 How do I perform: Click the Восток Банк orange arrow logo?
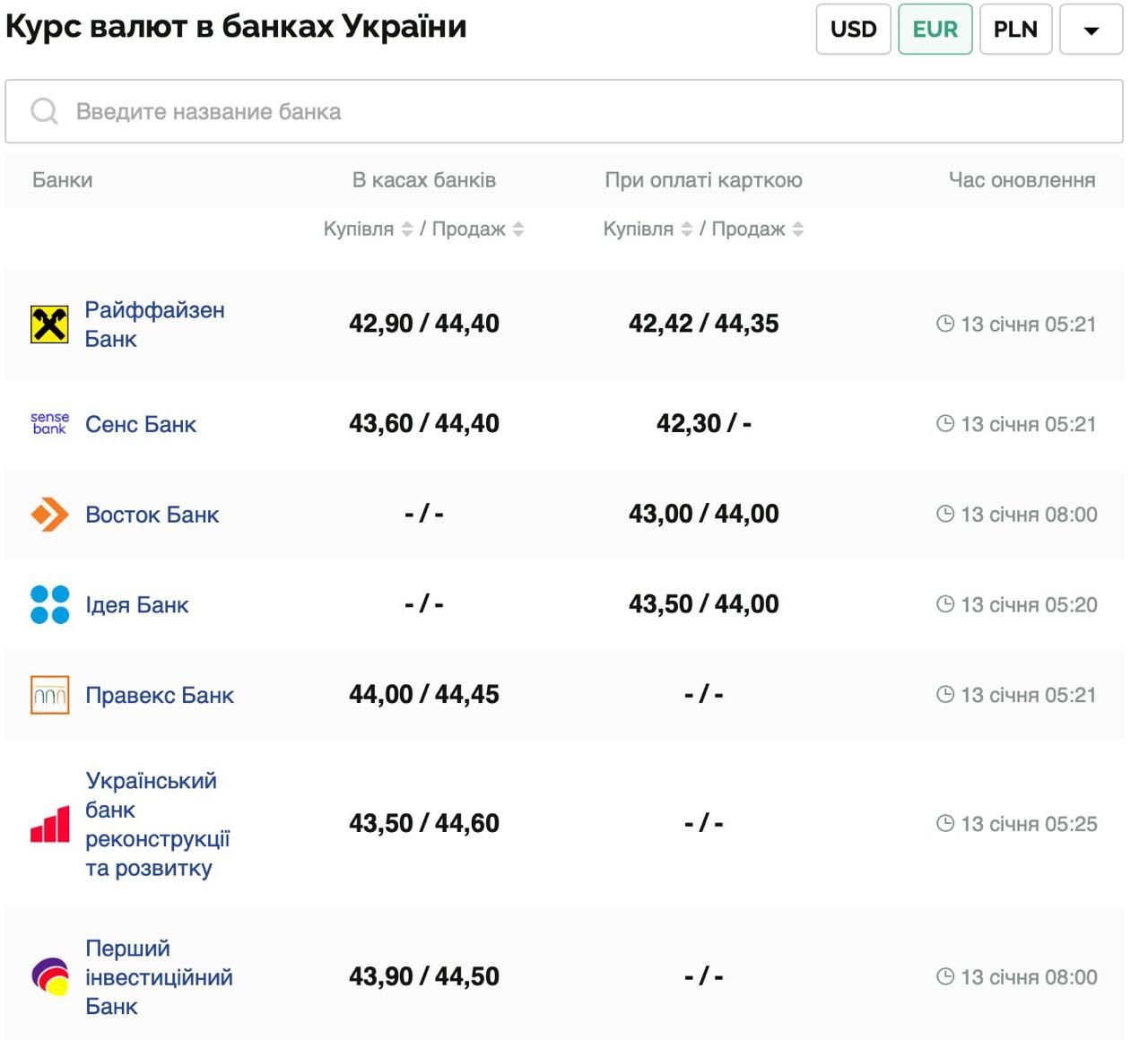click(x=49, y=515)
